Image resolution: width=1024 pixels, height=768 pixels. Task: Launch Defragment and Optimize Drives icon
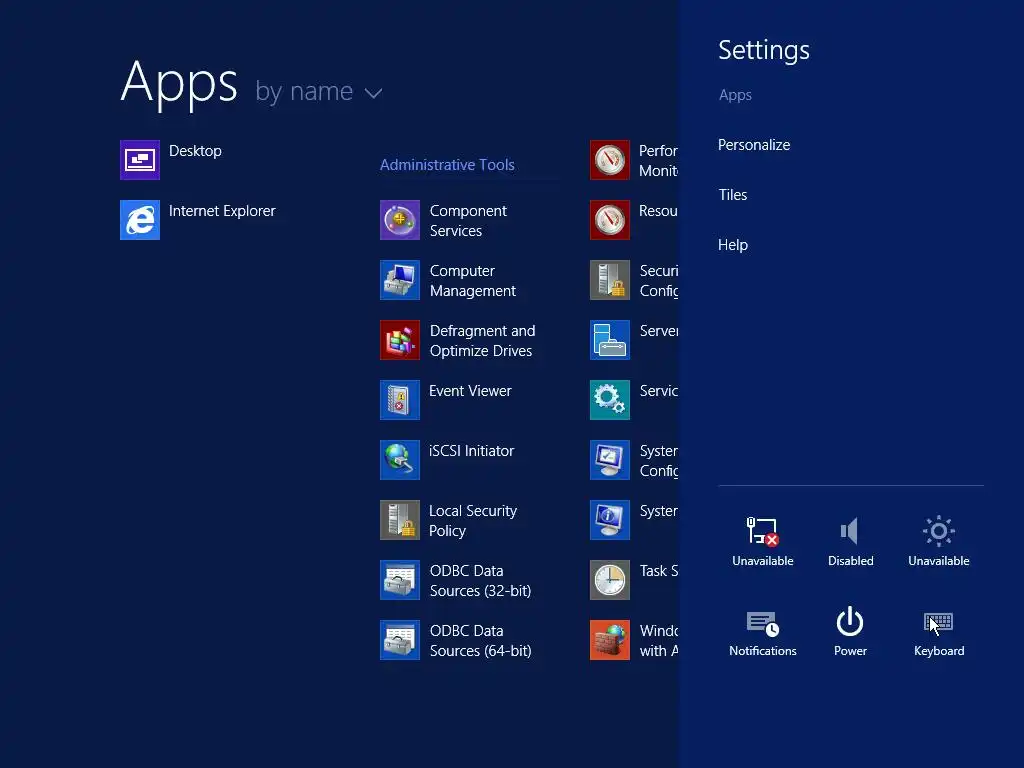(400, 340)
